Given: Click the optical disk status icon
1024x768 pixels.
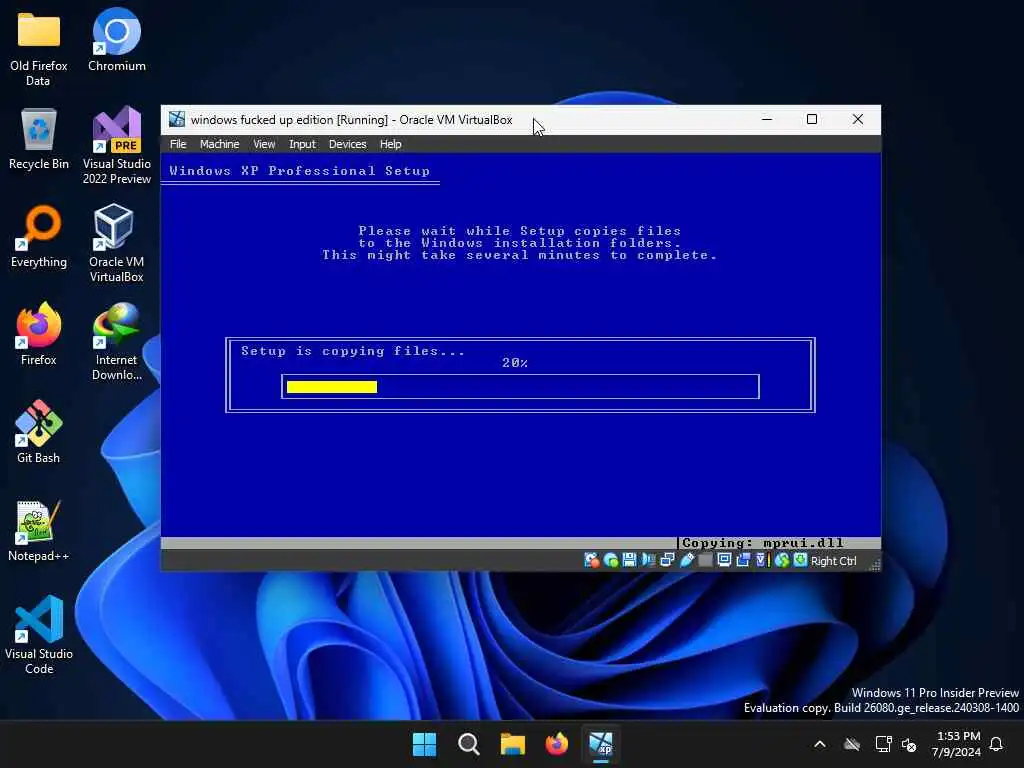Looking at the screenshot, I should tap(611, 560).
